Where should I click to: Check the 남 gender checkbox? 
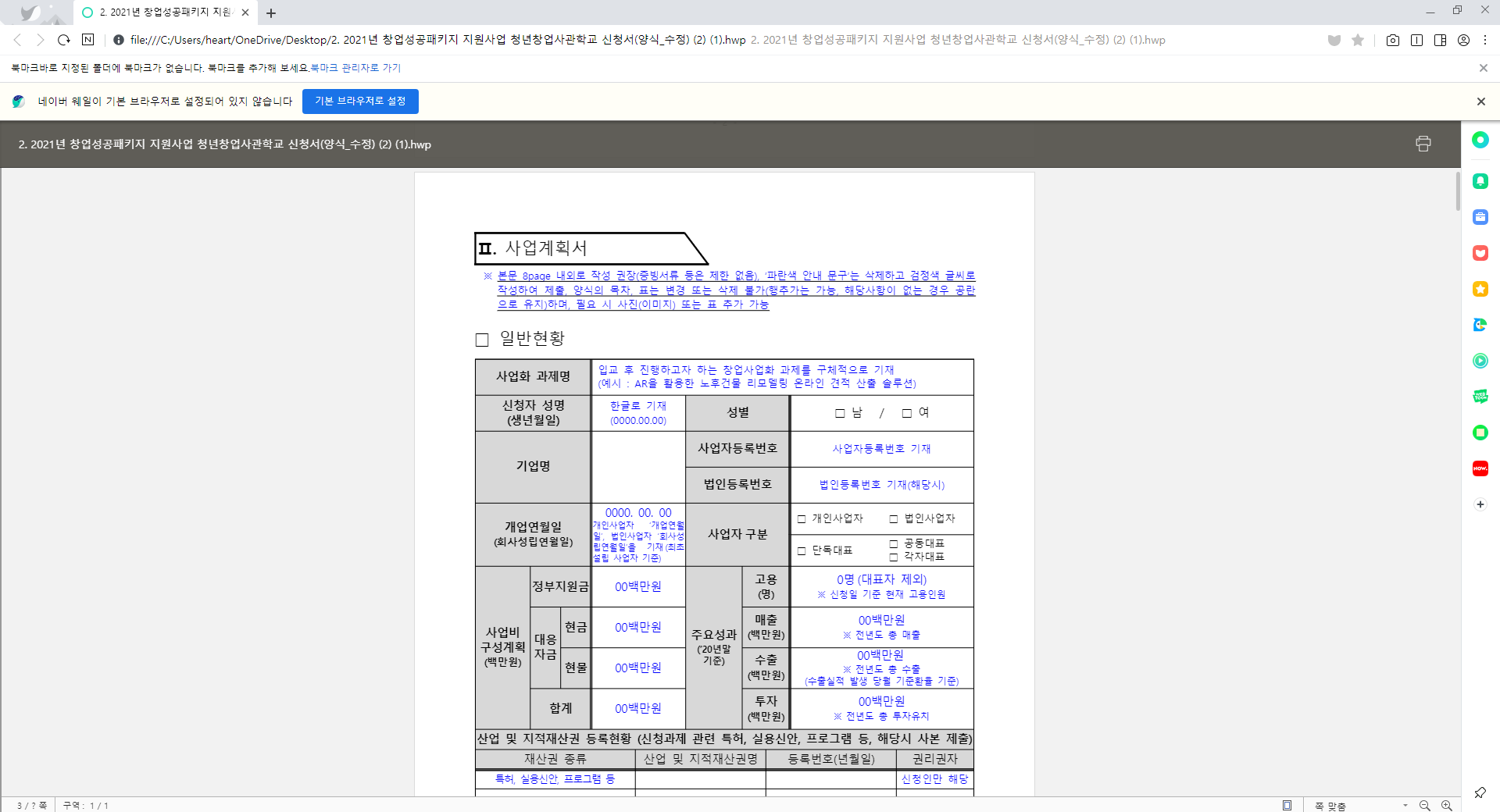[840, 413]
